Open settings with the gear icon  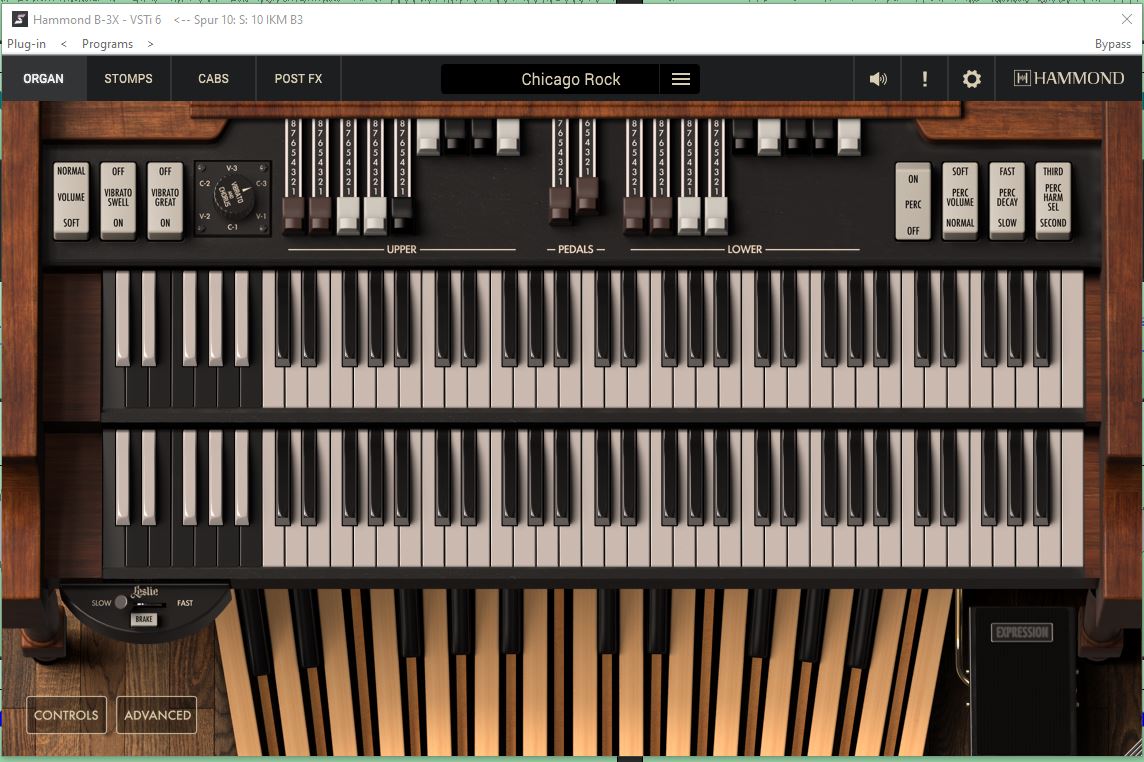click(x=971, y=79)
